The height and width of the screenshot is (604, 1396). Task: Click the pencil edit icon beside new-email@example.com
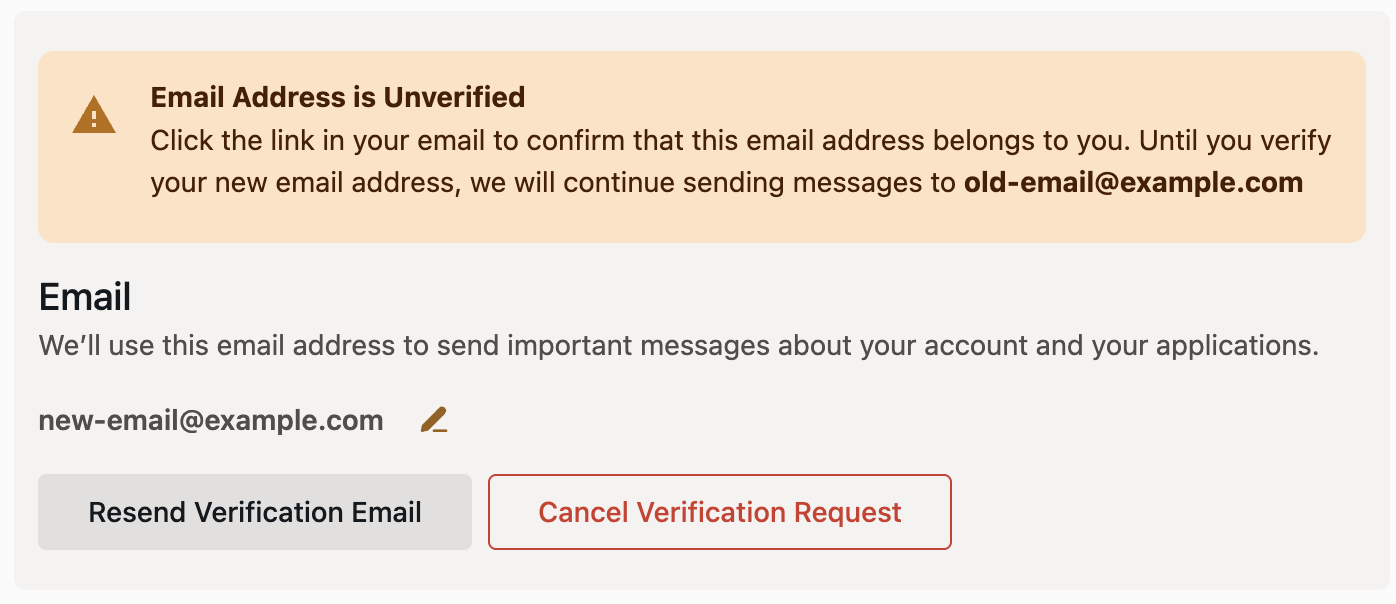(434, 420)
